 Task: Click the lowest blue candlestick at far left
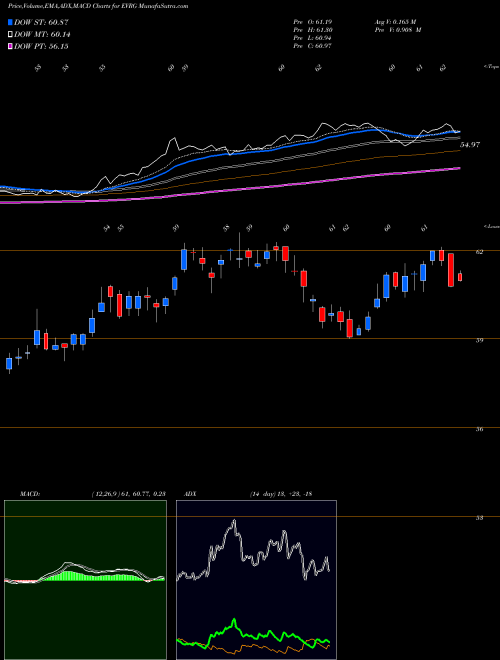tap(9, 364)
